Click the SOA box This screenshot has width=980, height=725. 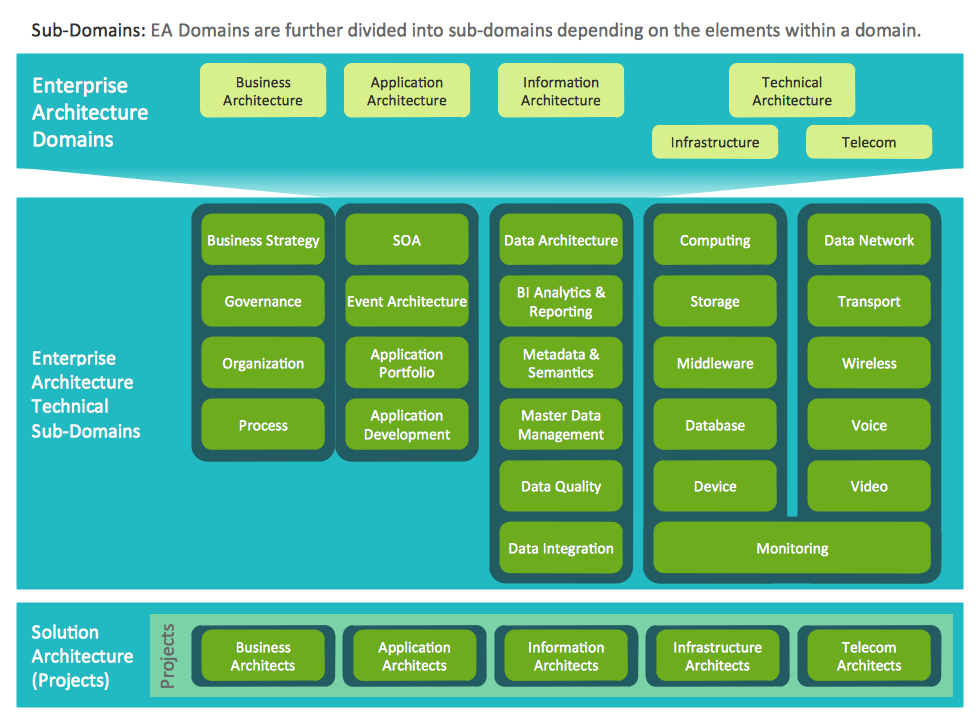pyautogui.click(x=407, y=240)
